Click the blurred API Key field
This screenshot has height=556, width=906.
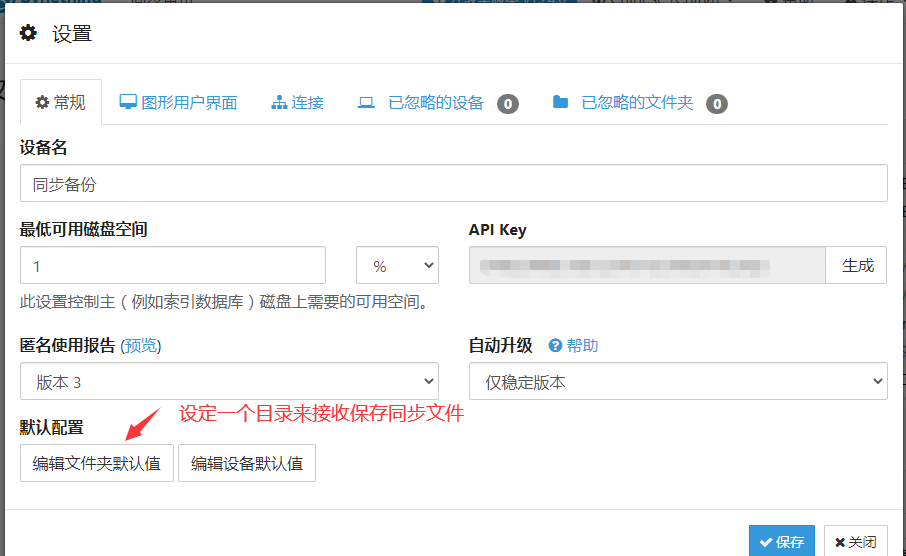(646, 266)
